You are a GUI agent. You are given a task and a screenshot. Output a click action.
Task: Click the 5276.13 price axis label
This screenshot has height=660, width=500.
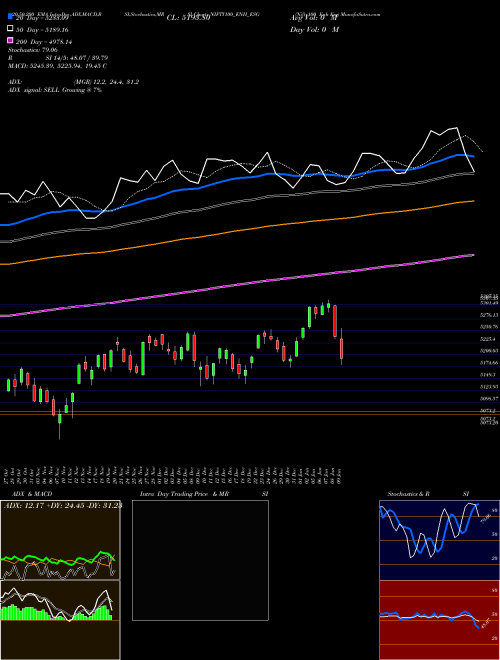[489, 315]
